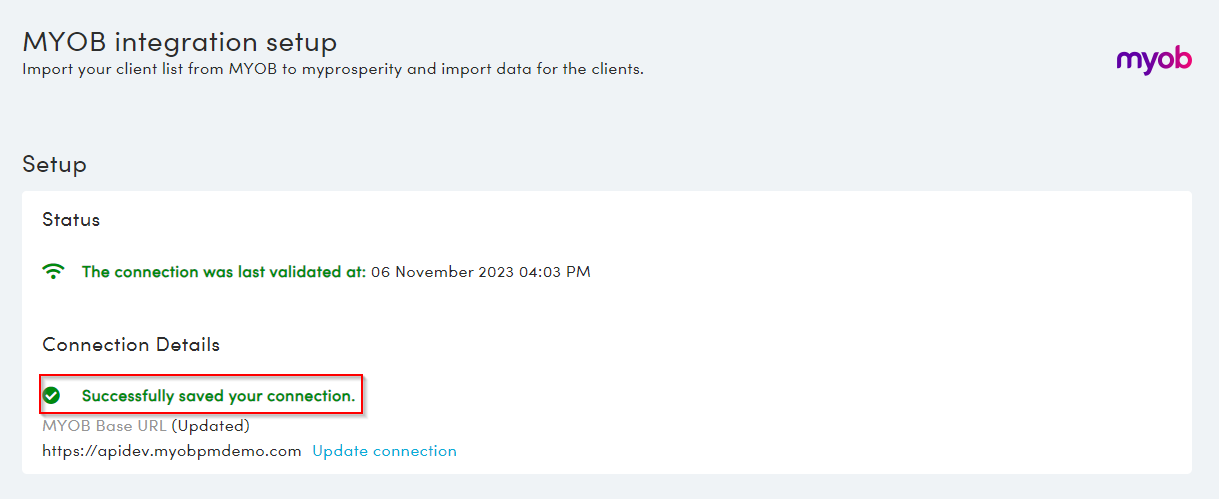Click the Status label

point(71,220)
